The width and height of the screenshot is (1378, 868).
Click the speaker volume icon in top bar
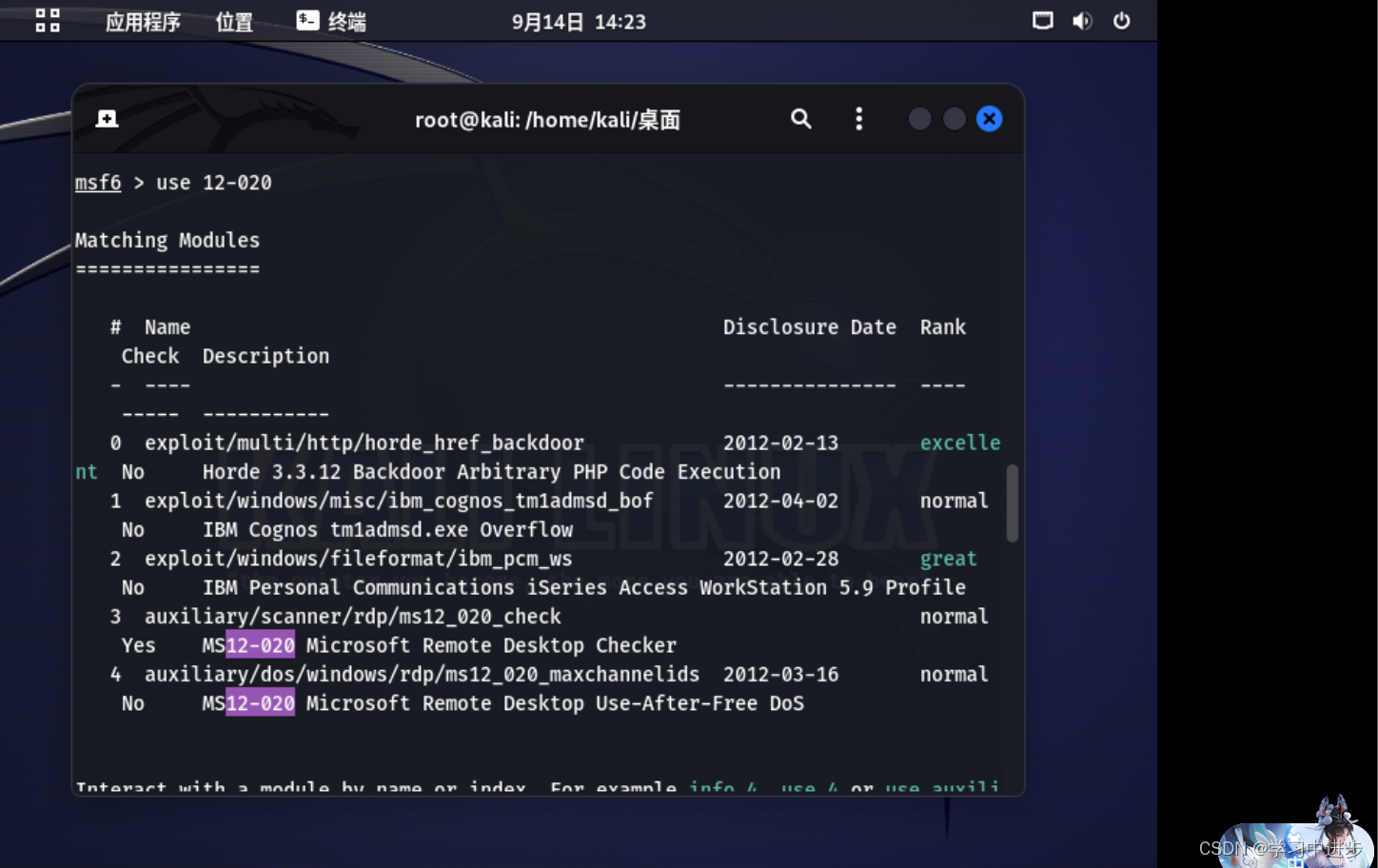pos(1082,20)
